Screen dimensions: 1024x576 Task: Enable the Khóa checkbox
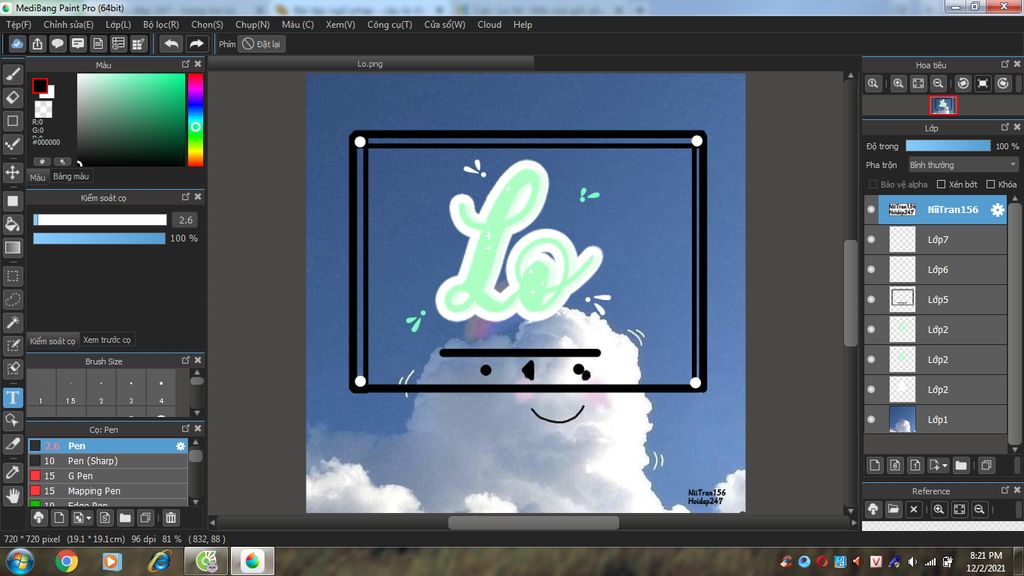(991, 184)
